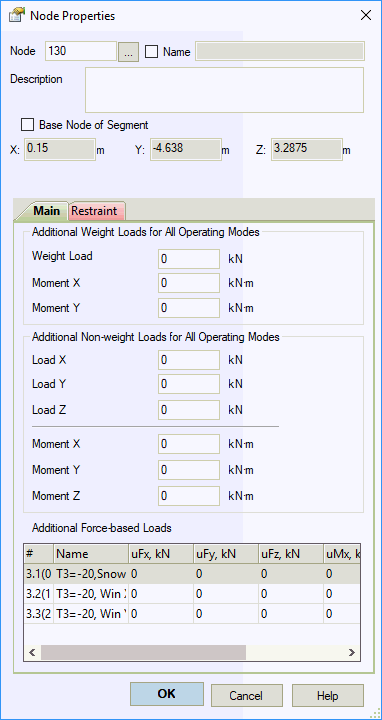Click the partially visible uMx column header

pos(342,554)
